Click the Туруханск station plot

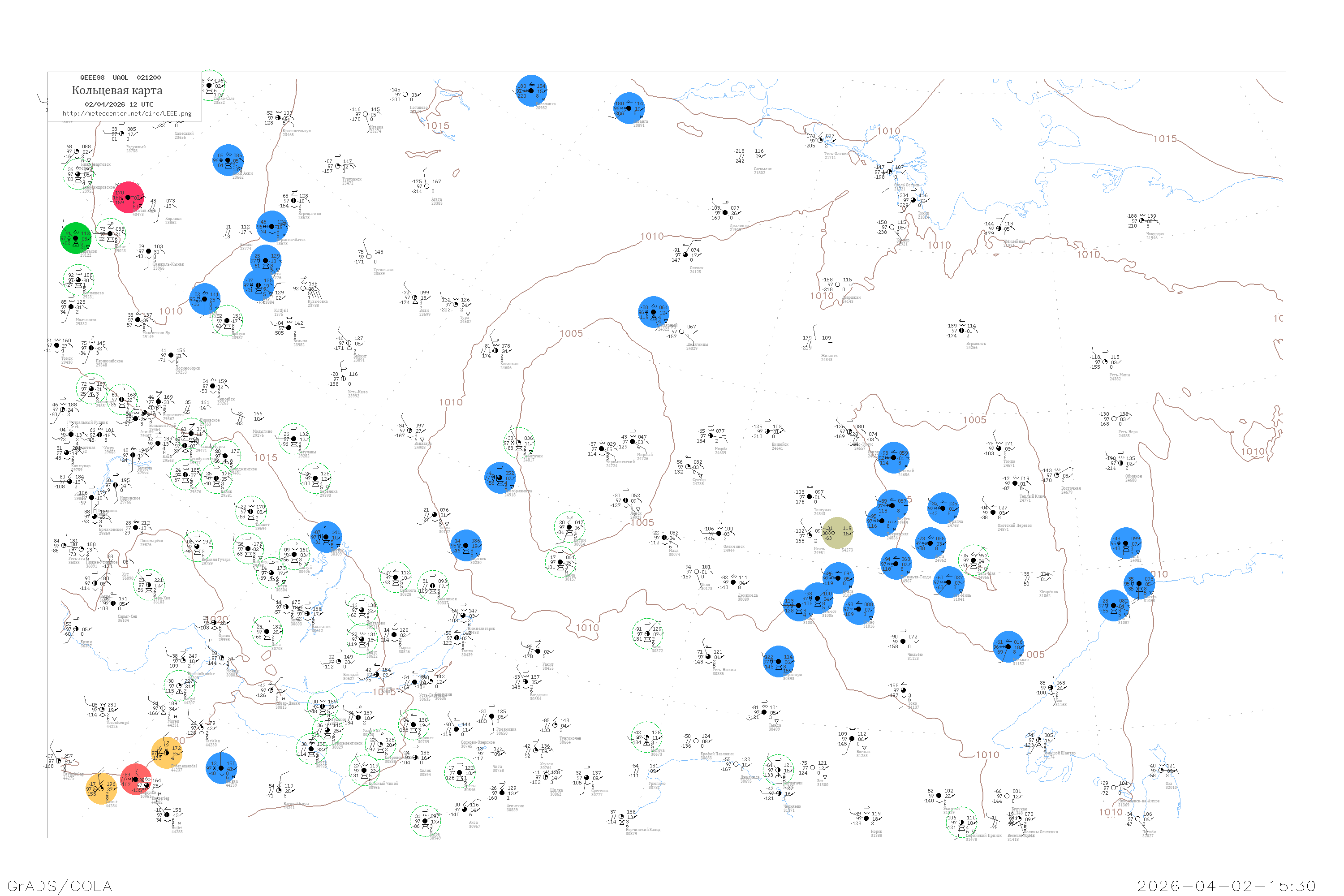coord(338,166)
